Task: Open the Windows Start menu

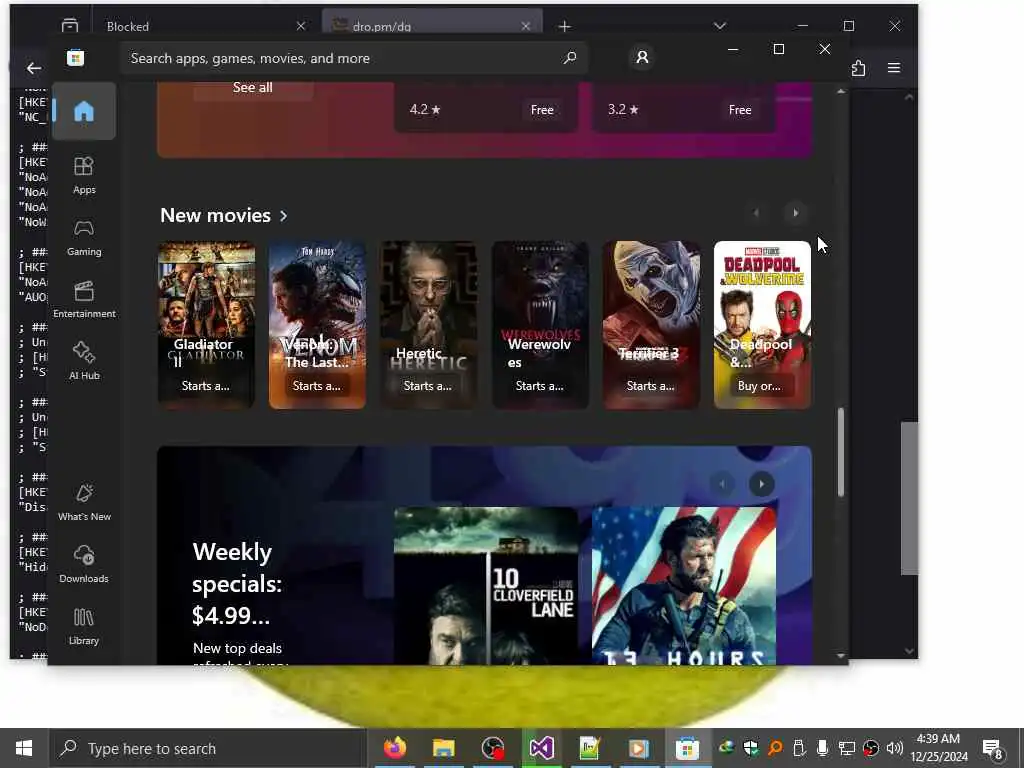Action: (x=24, y=748)
